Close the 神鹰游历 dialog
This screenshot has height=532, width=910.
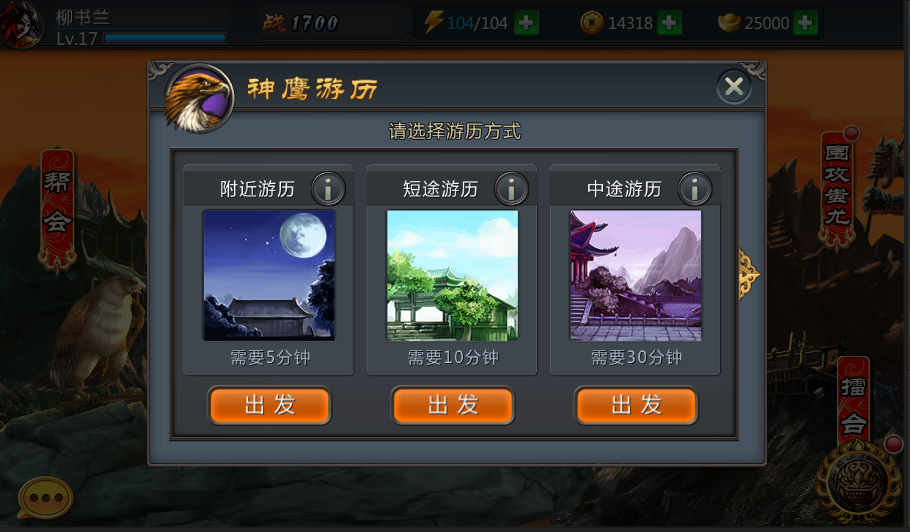pos(734,87)
